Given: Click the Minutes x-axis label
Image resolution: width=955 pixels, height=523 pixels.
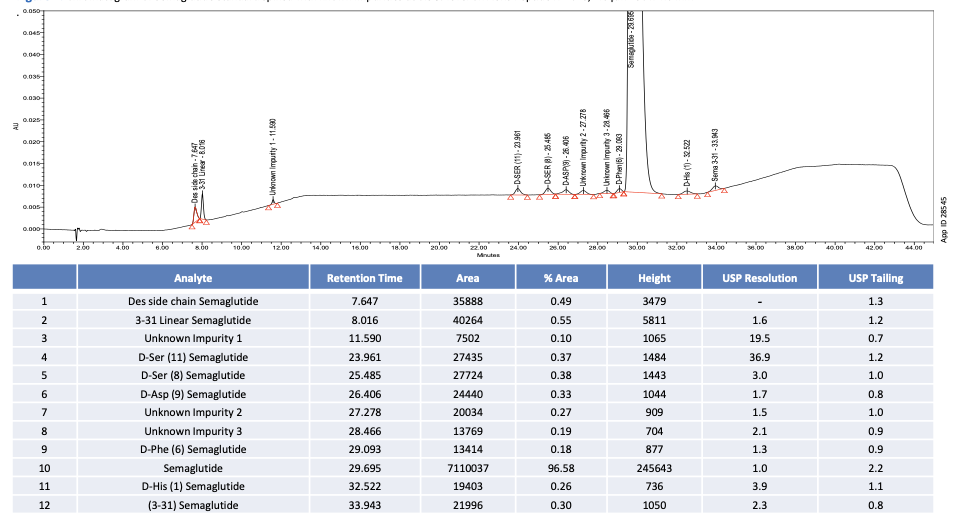Looking at the screenshot, I should pyautogui.click(x=488, y=255).
